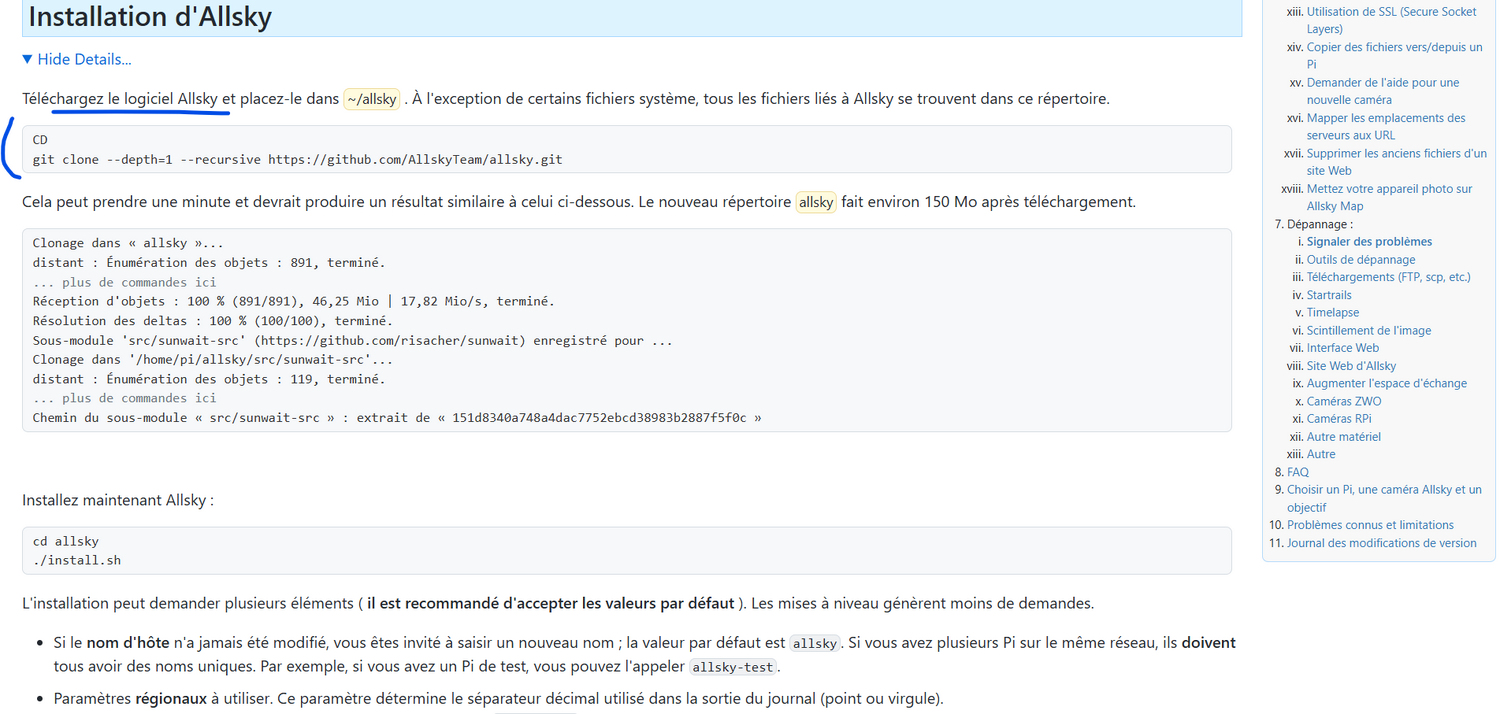Screen dimensions: 1500x714
Task: Click the allsky-test inline code
Action: point(733,667)
